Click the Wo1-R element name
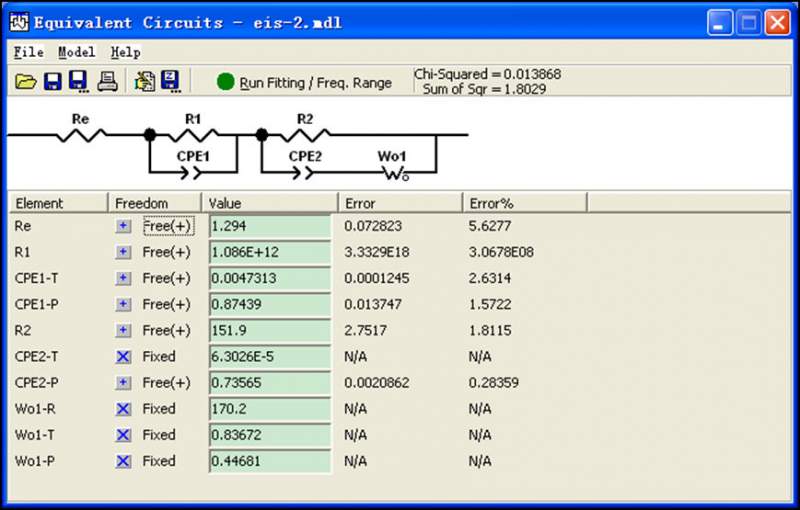The image size is (800, 510). tap(35, 409)
